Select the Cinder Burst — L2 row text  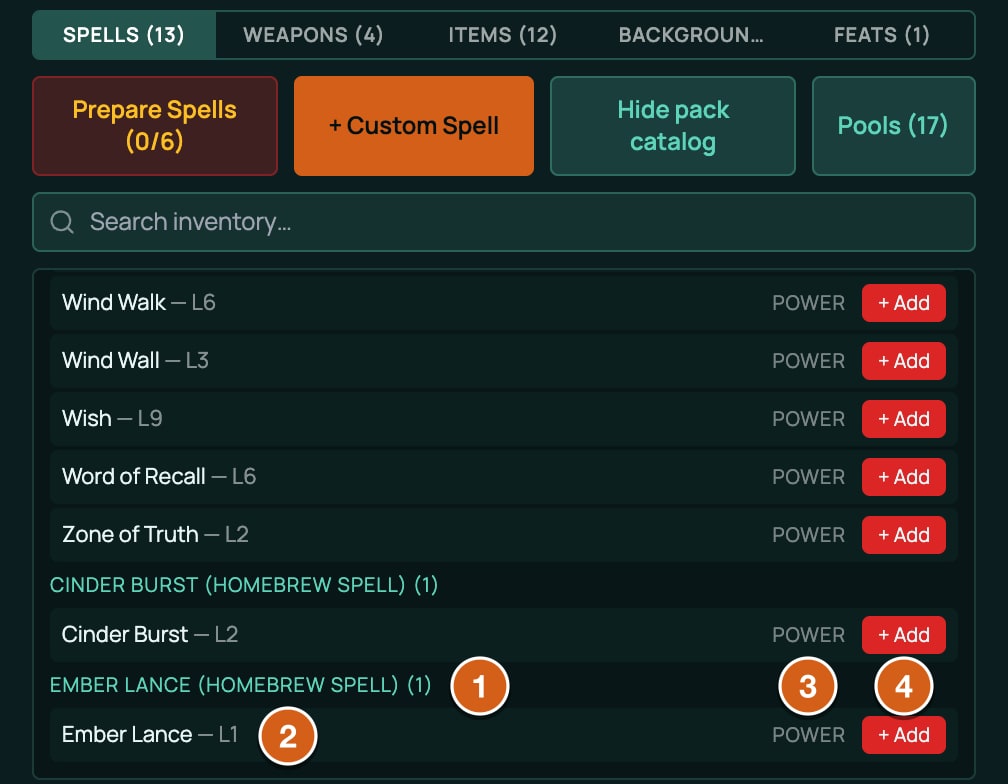(x=150, y=635)
